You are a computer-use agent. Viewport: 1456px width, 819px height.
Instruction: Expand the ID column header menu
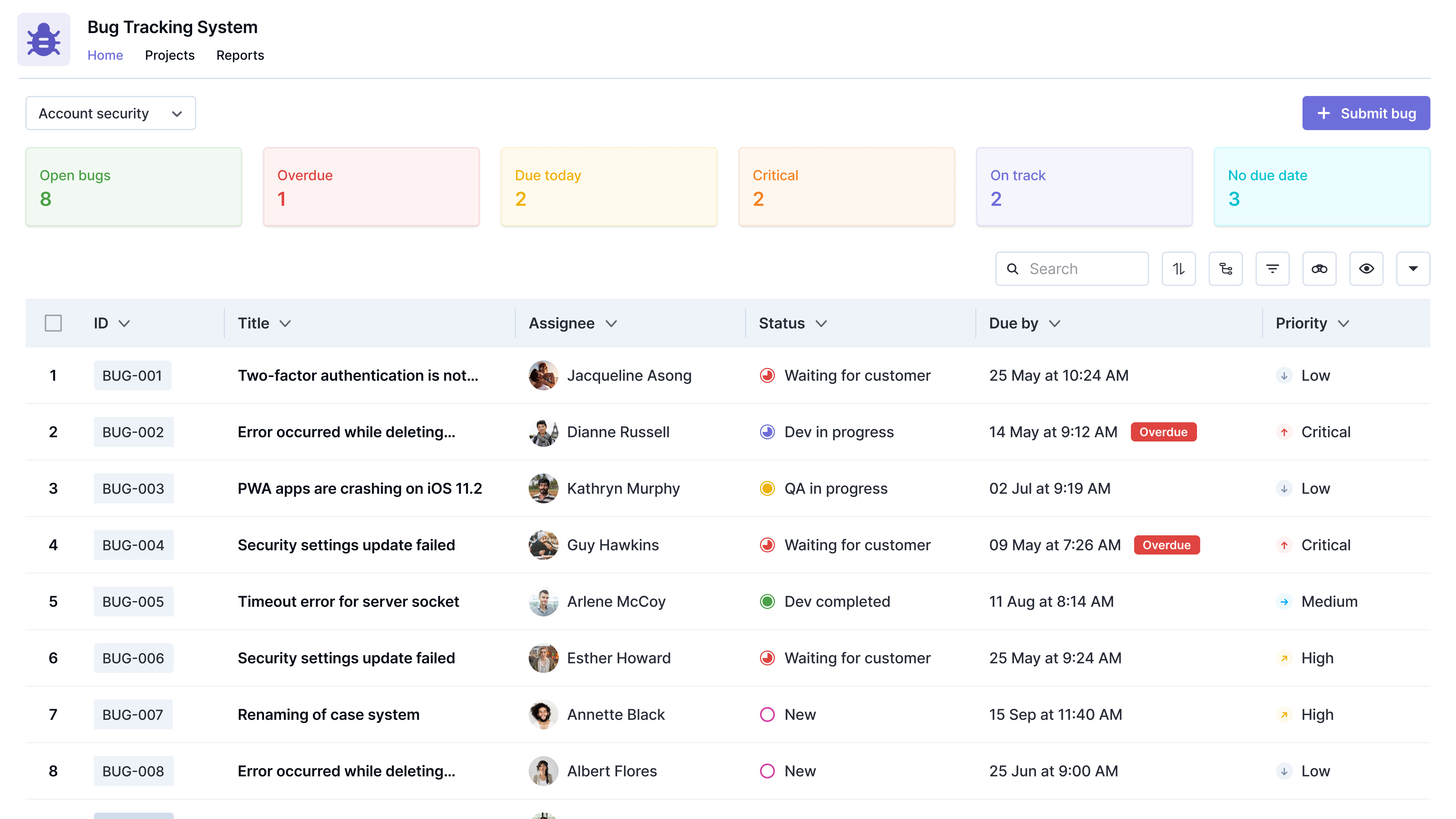click(x=124, y=324)
